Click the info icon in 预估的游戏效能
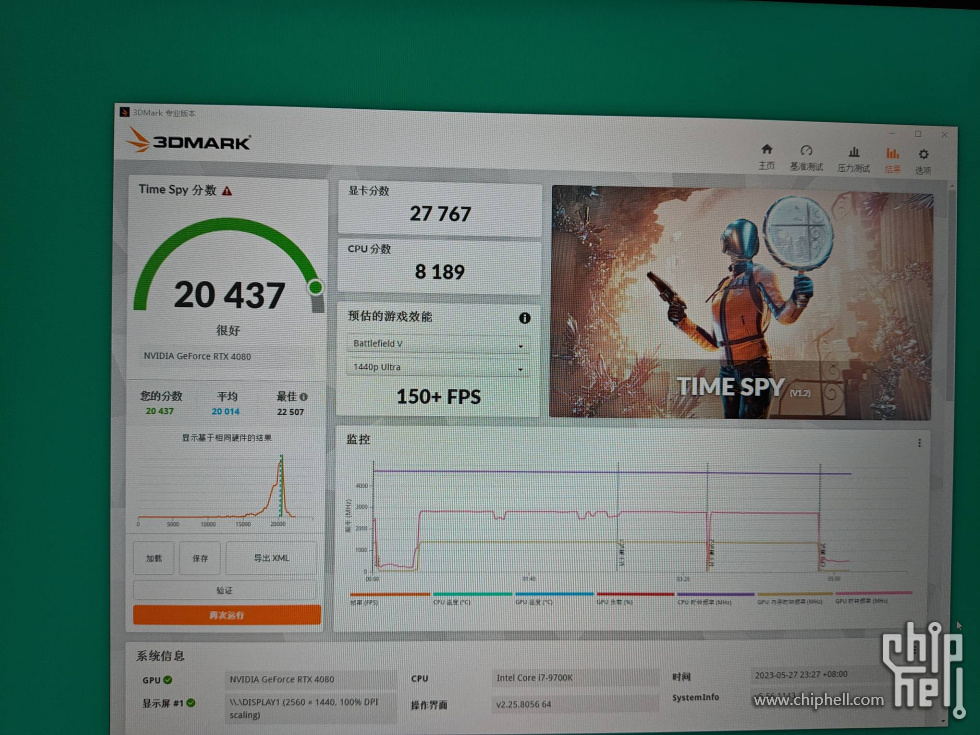 point(524,318)
